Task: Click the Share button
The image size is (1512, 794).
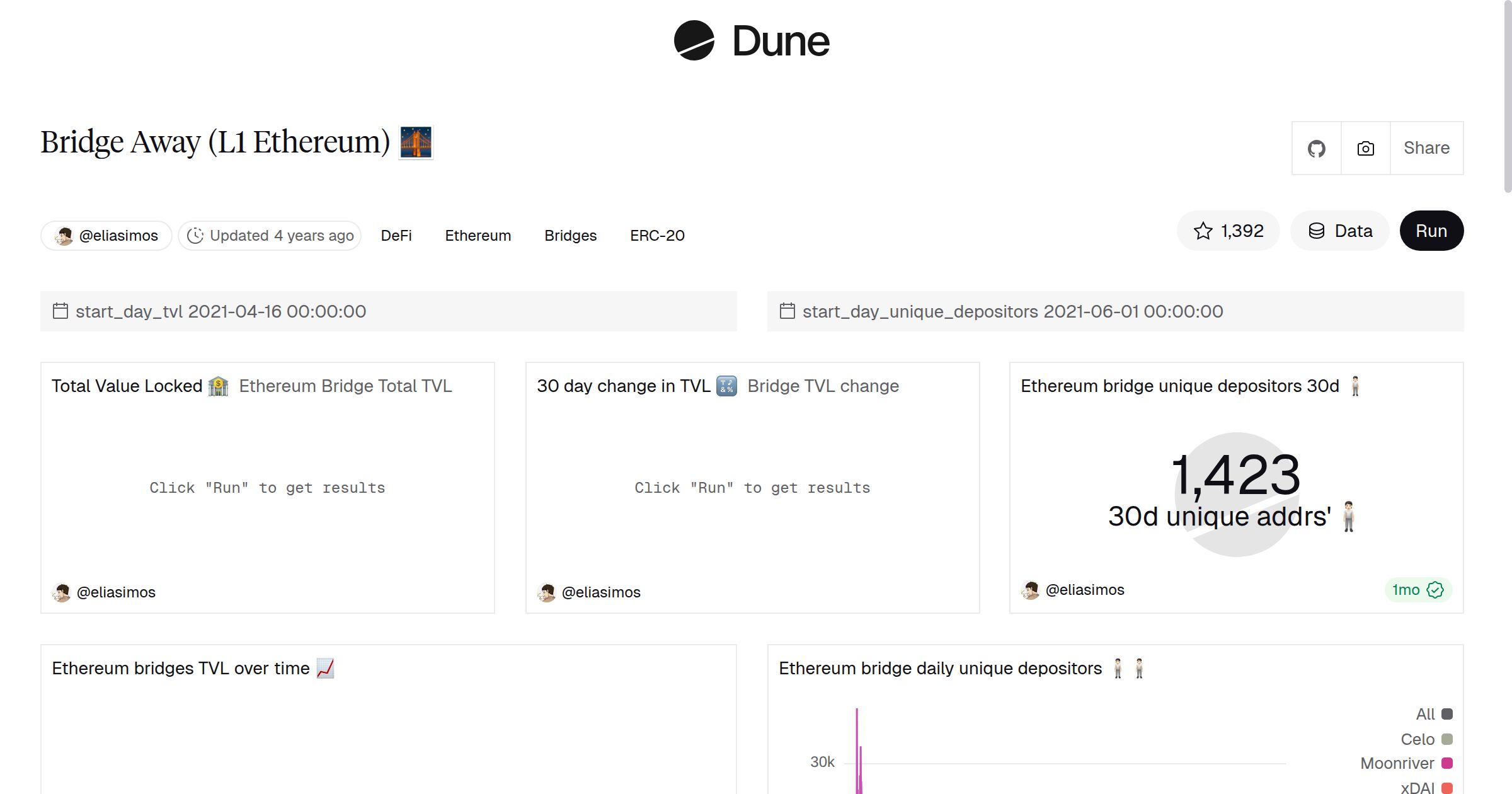Action: coord(1426,147)
